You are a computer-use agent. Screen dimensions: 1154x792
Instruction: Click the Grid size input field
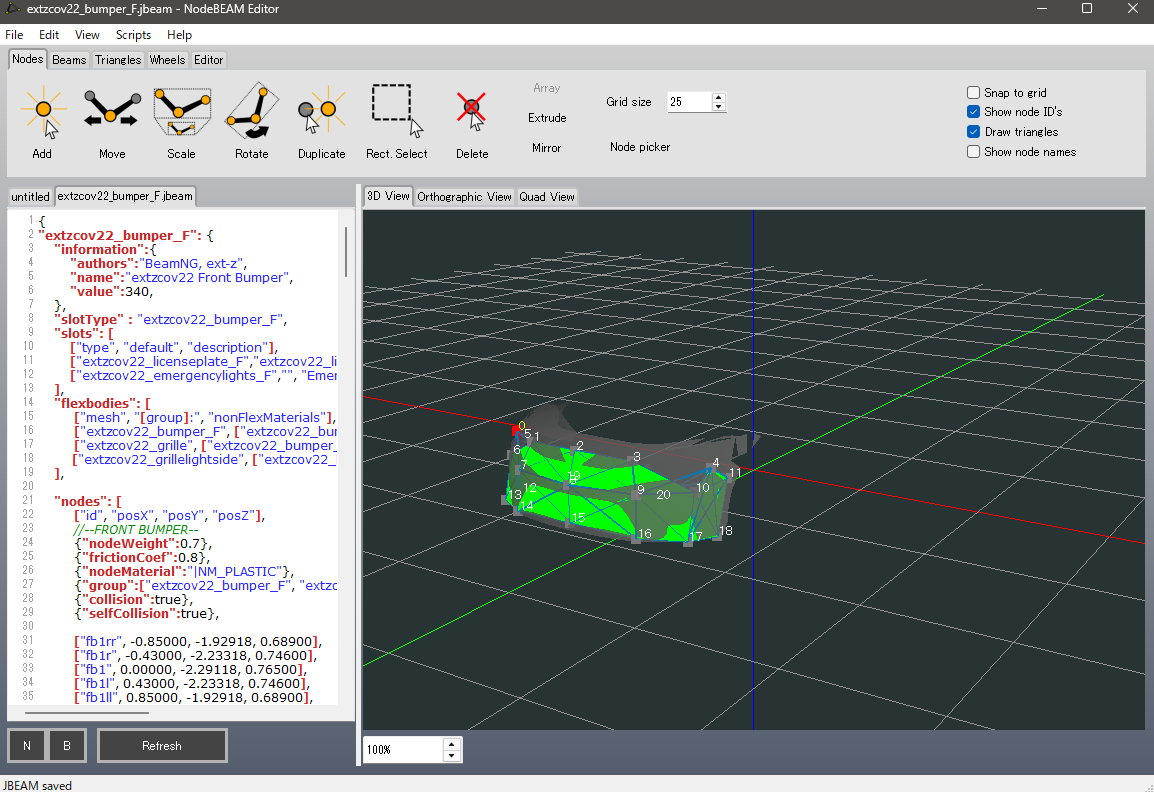[688, 102]
